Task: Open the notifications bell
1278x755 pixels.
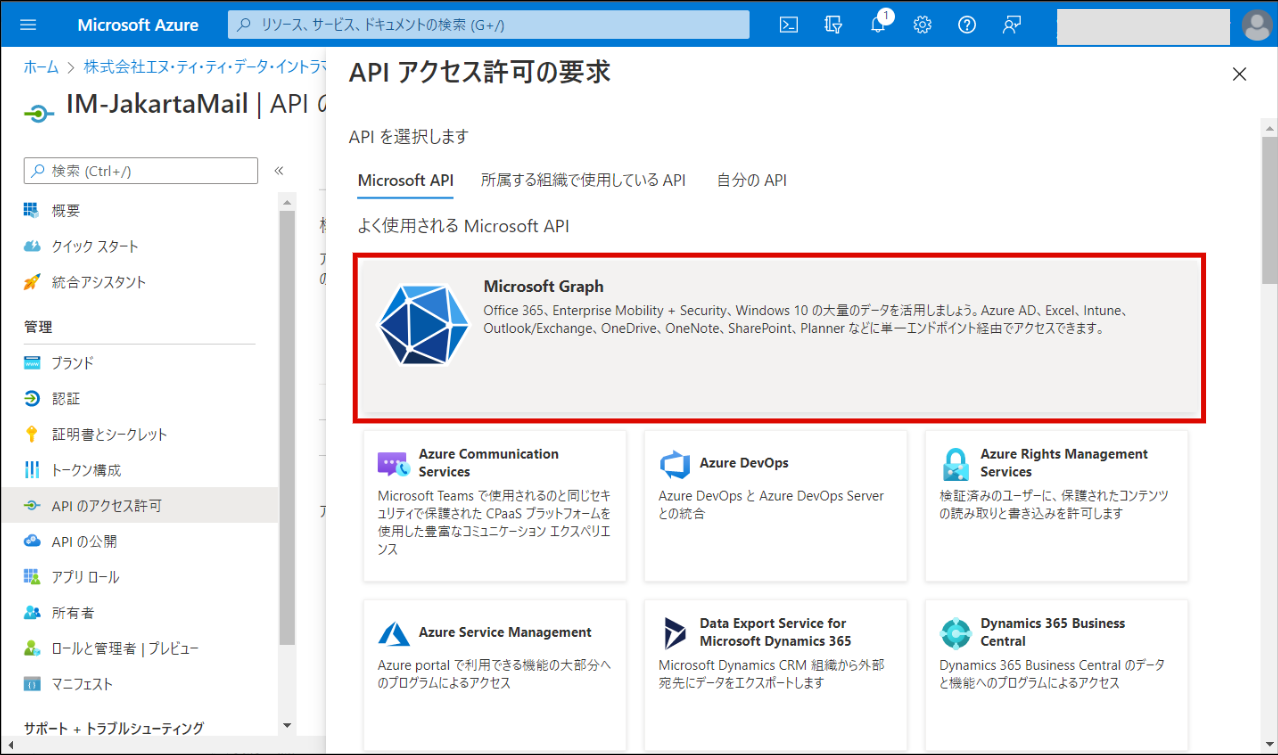Action: tap(878, 25)
